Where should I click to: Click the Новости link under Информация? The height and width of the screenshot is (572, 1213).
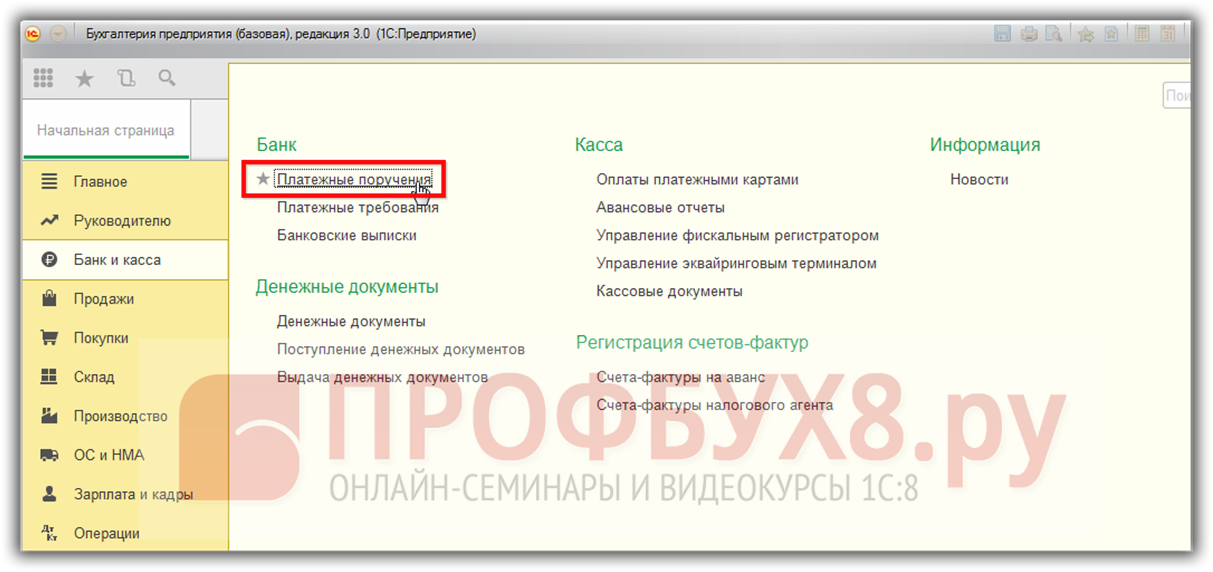[979, 180]
